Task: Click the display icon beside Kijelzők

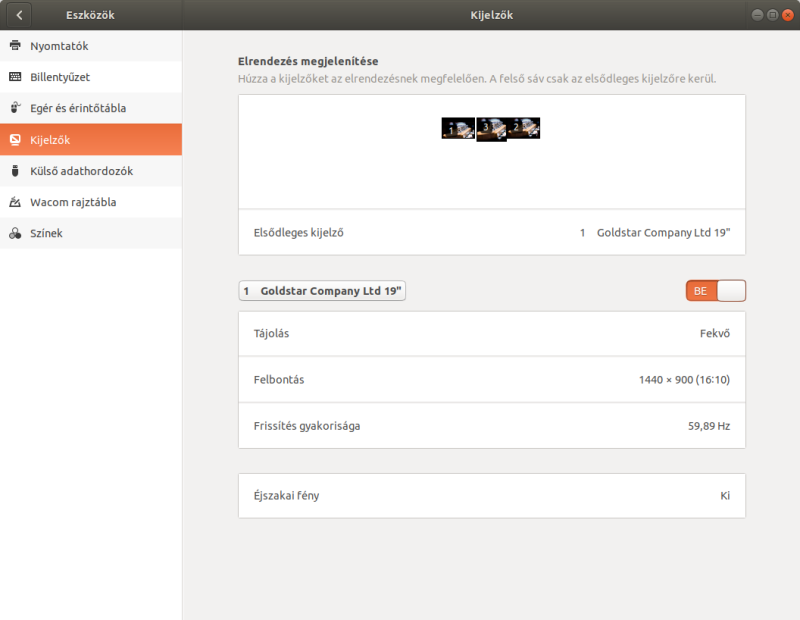Action: (15, 139)
